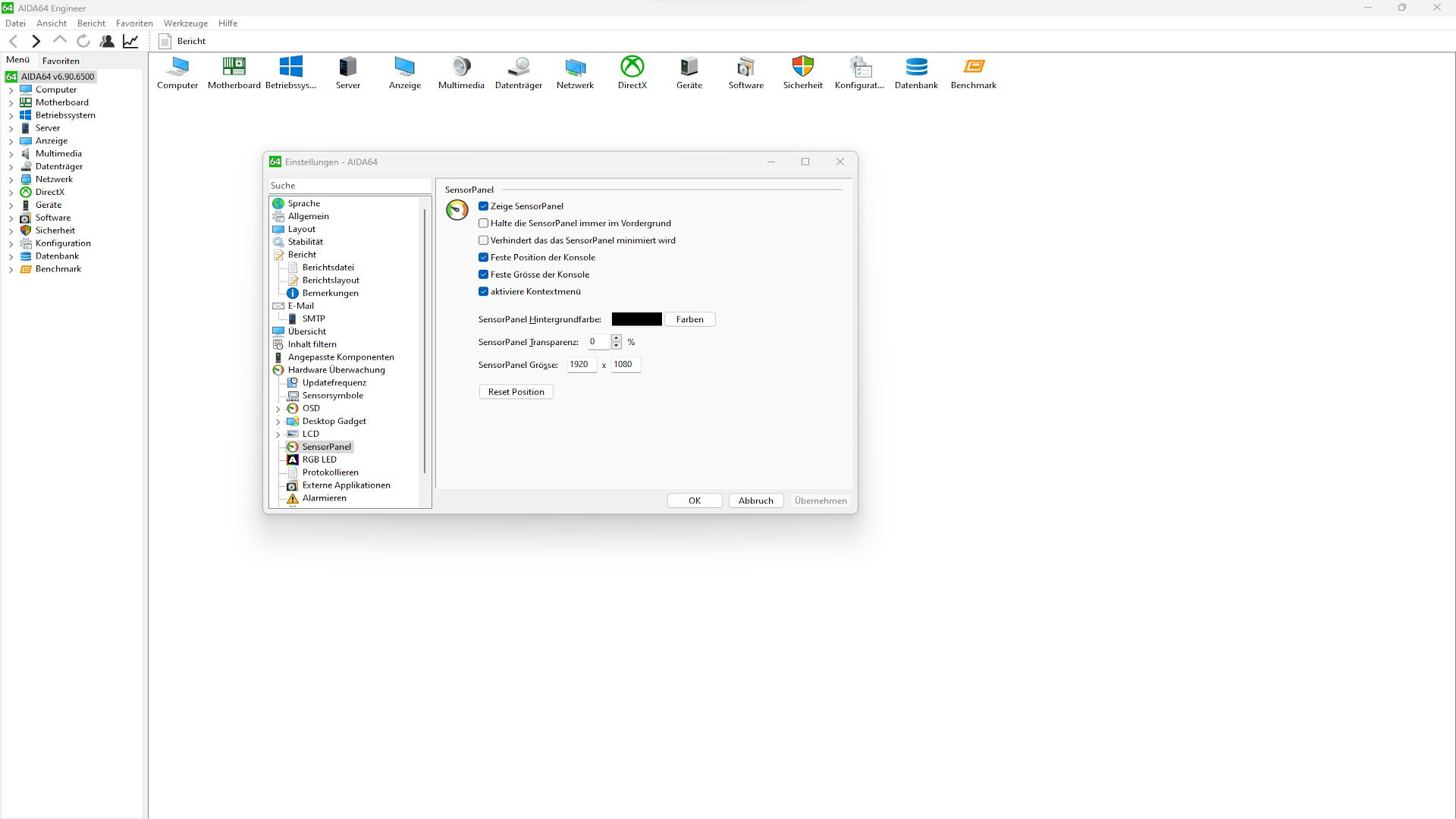1456x819 pixels.
Task: Enable Halte die SensorPanel immer im Vordergrund
Action: [x=484, y=223]
